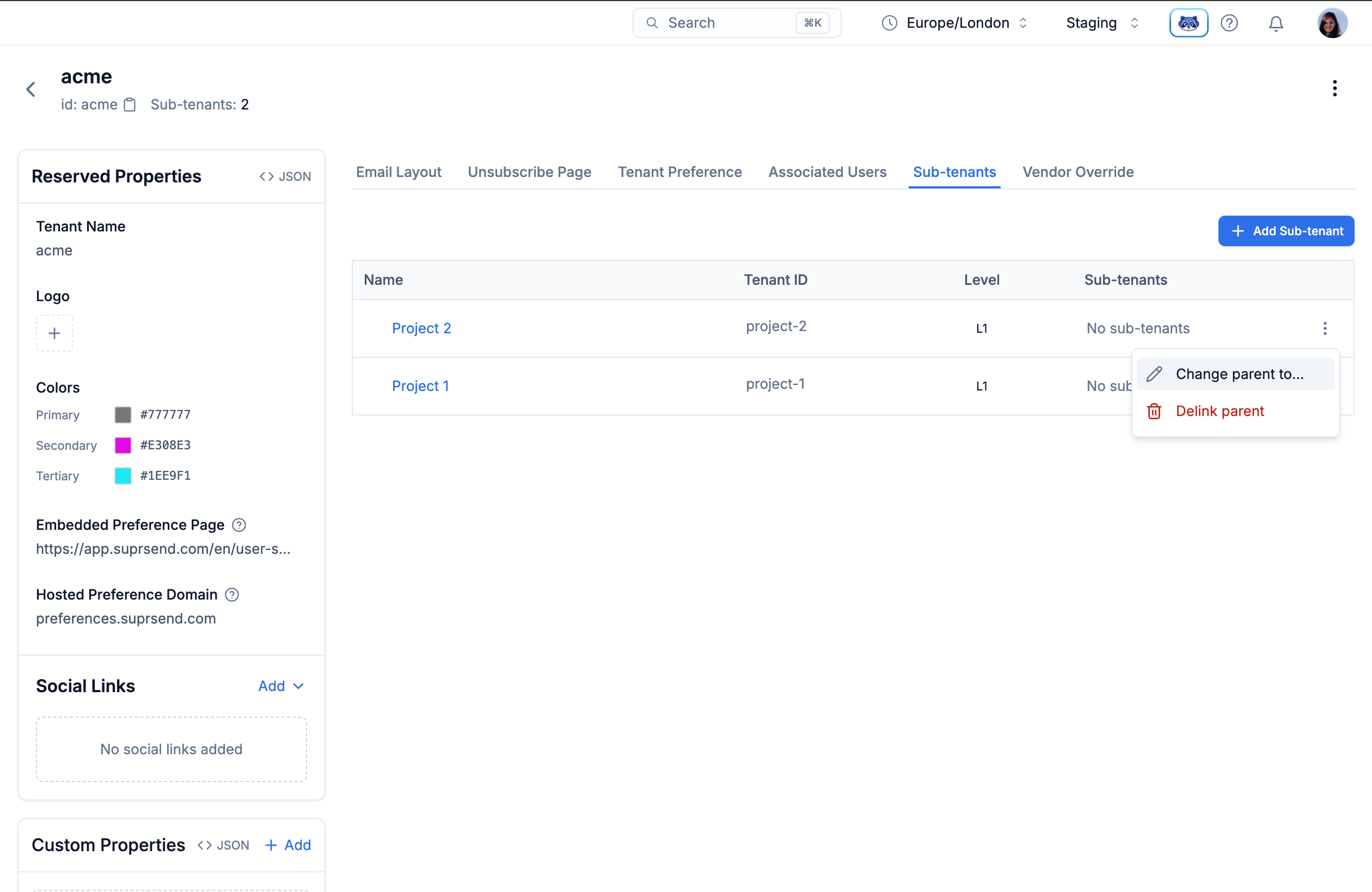View Reserved Properties as JSON
The height and width of the screenshot is (892, 1372).
(285, 176)
